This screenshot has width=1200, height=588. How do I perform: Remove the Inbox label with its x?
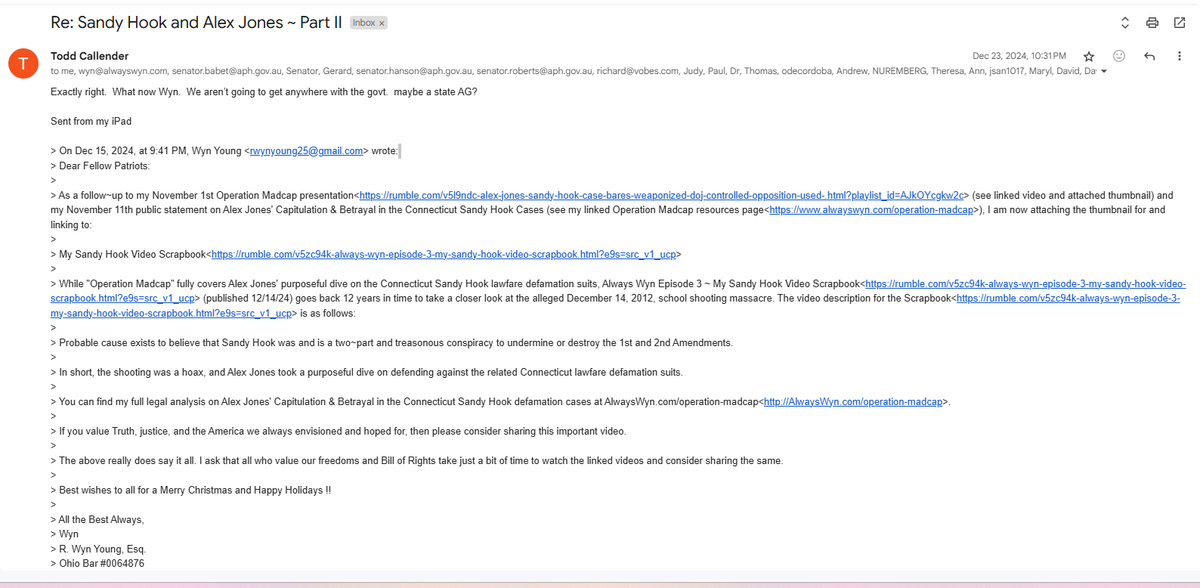(x=382, y=23)
